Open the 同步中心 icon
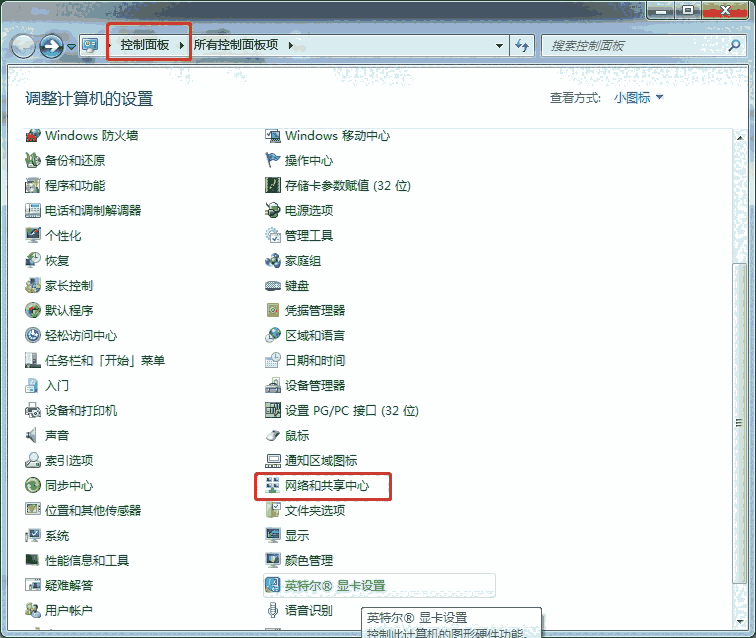The height and width of the screenshot is (638, 756). (x=32, y=486)
